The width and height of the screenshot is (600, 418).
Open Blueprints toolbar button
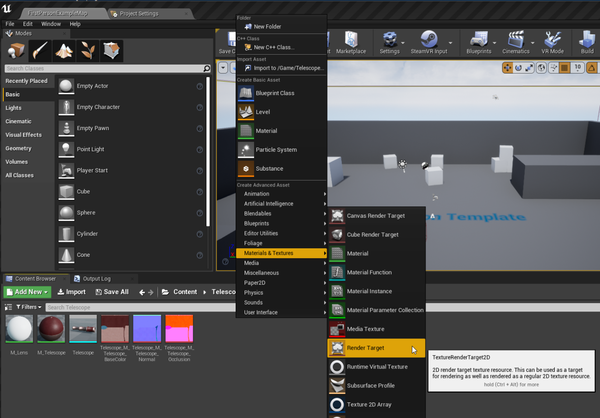[x=478, y=42]
